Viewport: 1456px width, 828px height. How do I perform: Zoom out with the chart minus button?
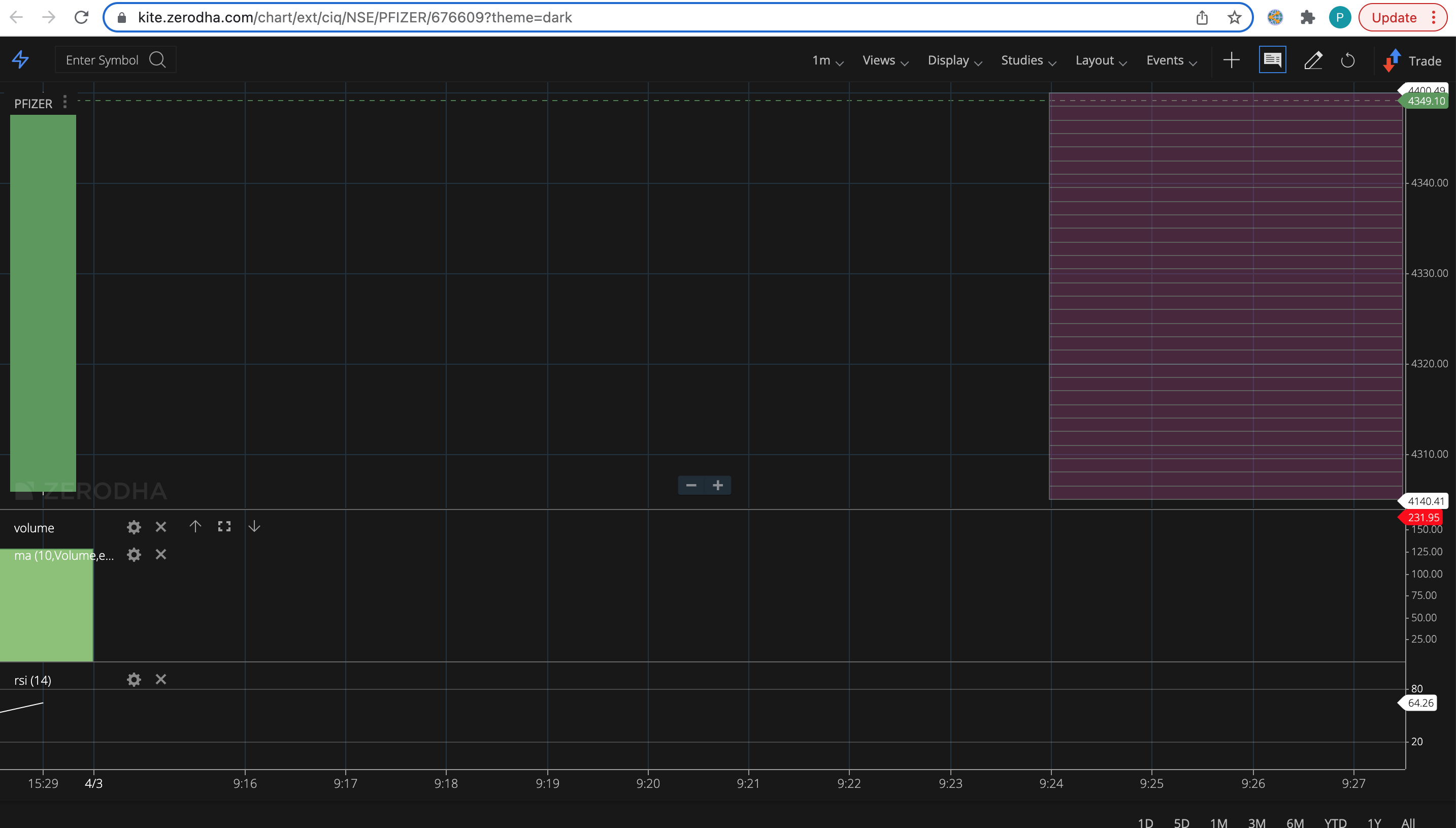tap(690, 485)
